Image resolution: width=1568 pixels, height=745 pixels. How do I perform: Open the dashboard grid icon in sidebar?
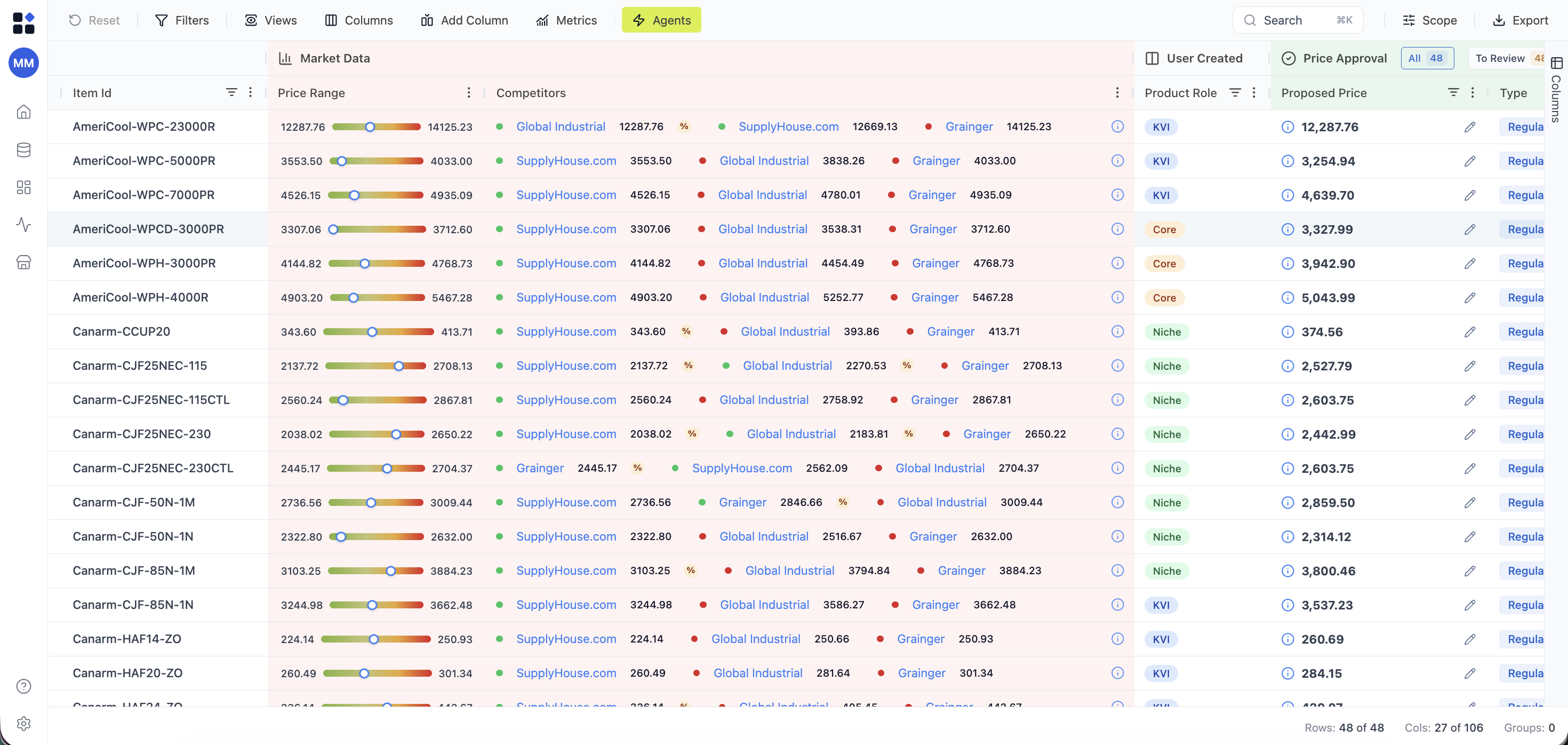coord(24,187)
